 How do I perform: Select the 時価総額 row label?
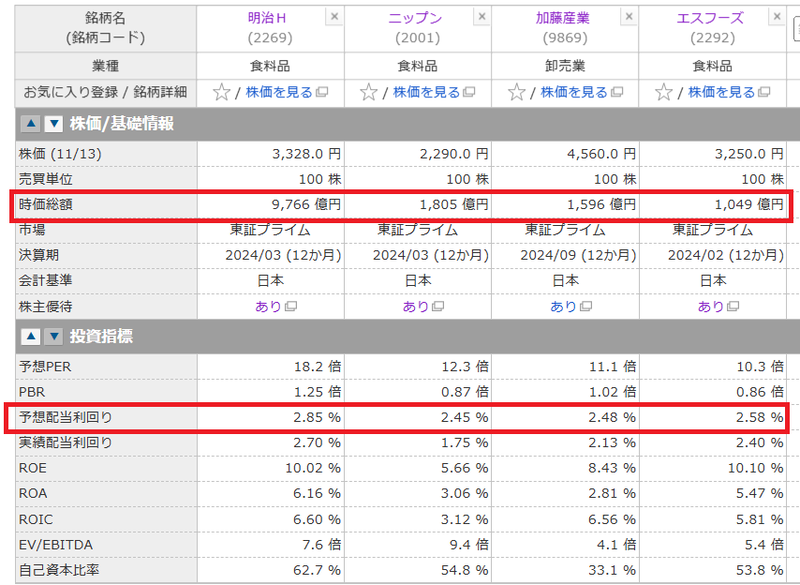(x=46, y=205)
